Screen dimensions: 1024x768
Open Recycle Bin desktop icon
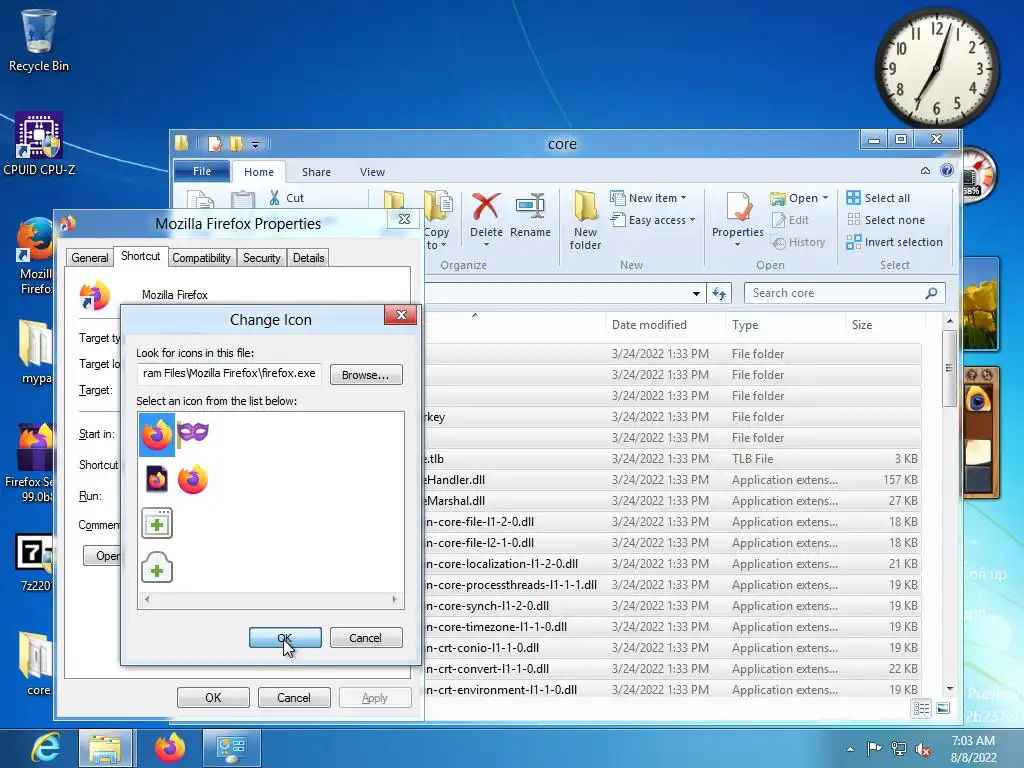tap(39, 40)
